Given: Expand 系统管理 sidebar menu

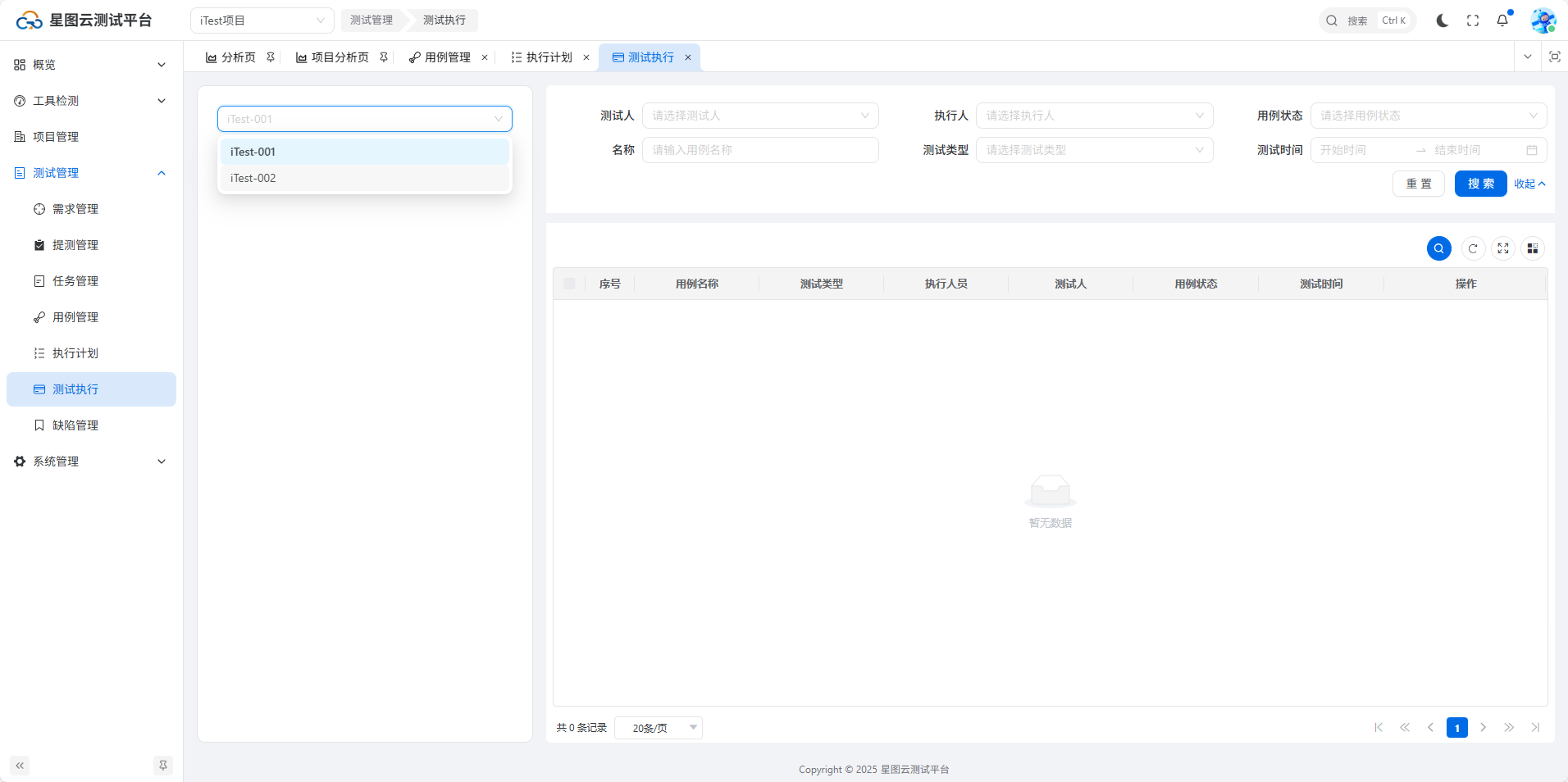Looking at the screenshot, I should [x=90, y=461].
